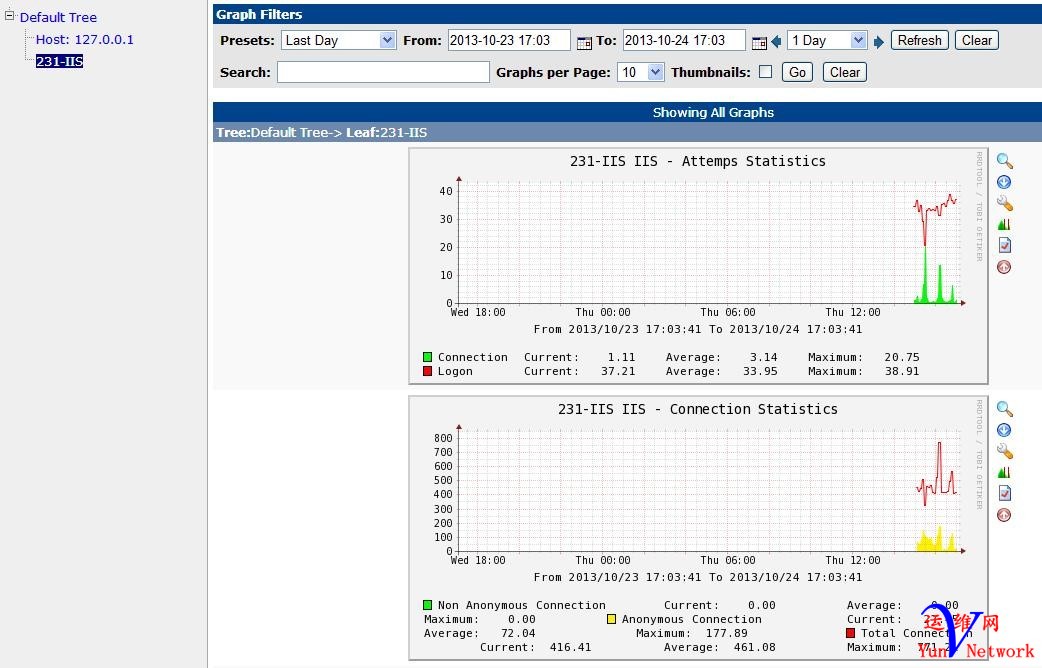The image size is (1042, 668).
Task: Click the 231-IIS IIS - Attemps Statistics title
Action: 698,161
